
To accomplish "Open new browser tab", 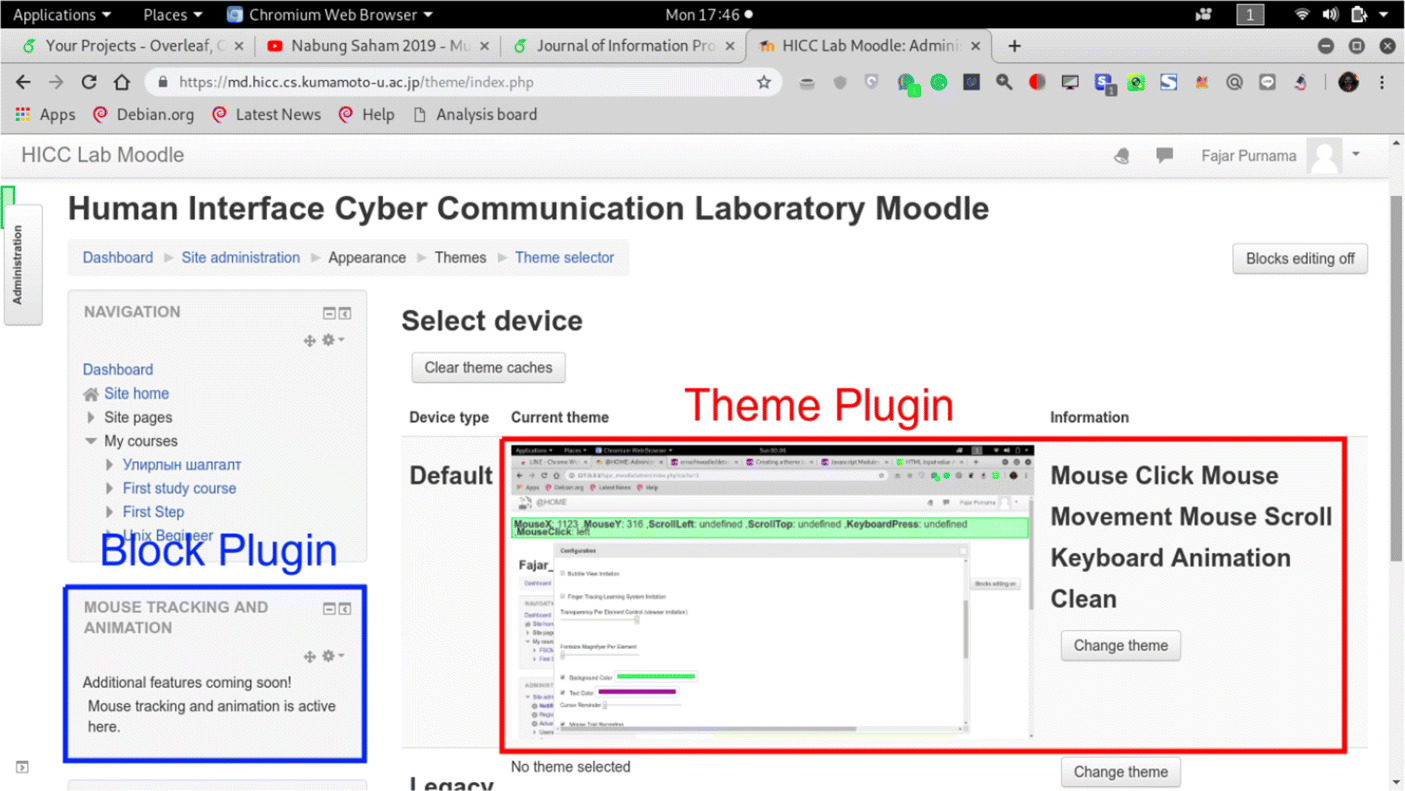I will pos(1014,46).
